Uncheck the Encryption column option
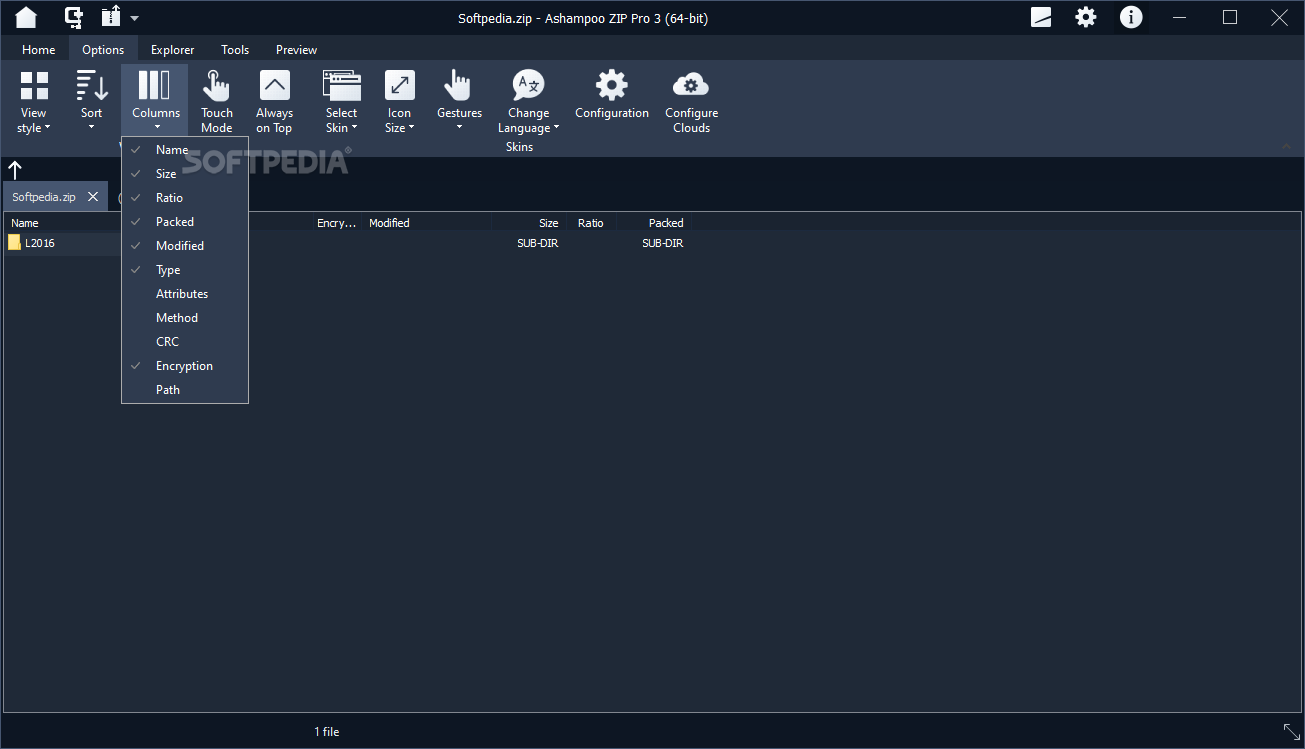The height and width of the screenshot is (749, 1305). pos(185,366)
